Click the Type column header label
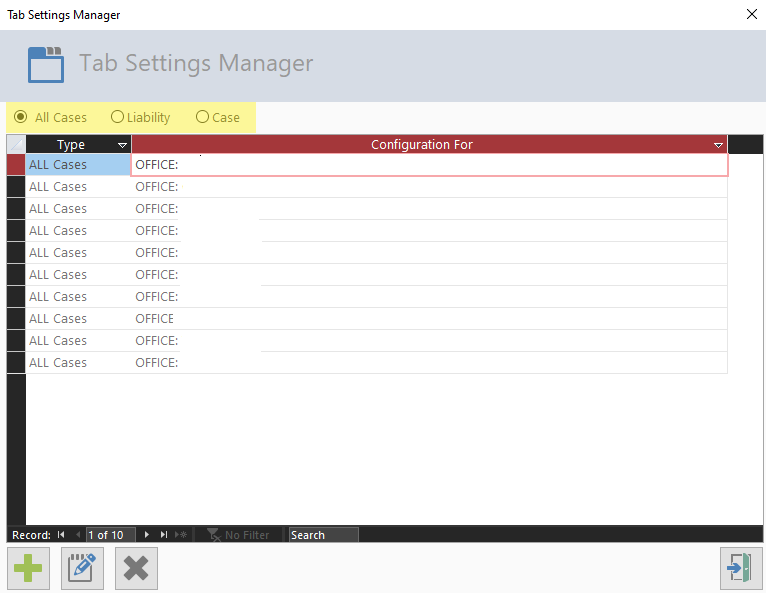The width and height of the screenshot is (766, 593). tap(71, 145)
